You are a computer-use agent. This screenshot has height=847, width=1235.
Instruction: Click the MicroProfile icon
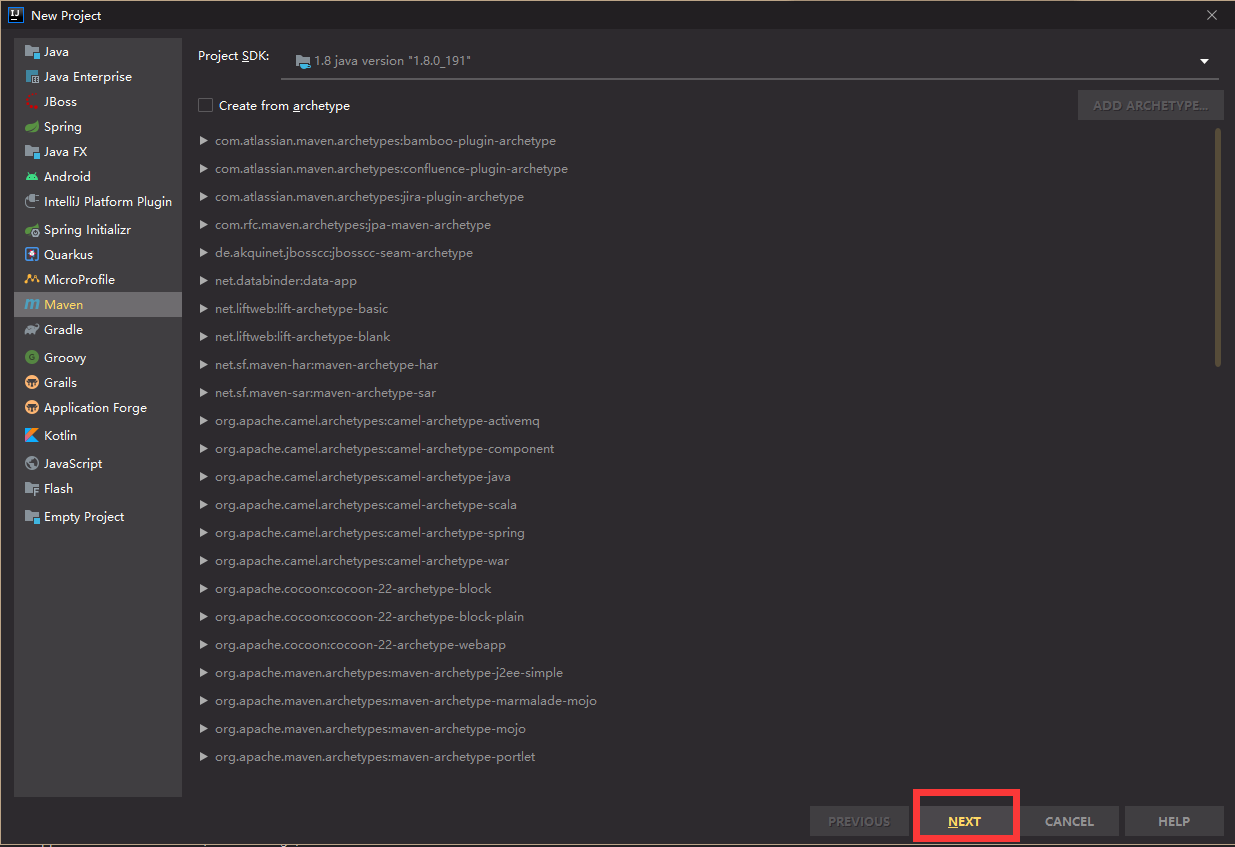(32, 280)
